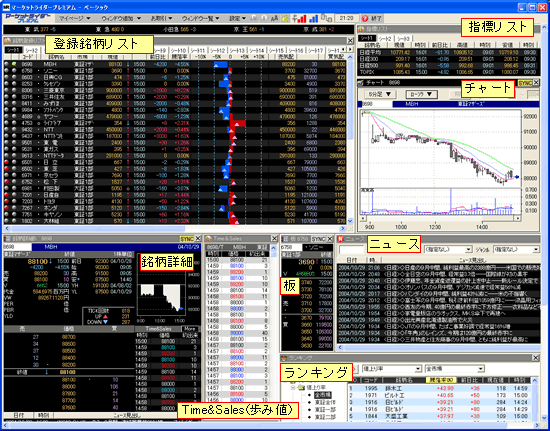The image size is (550, 431).
Task: Click the ranking panel title icon
Action: coord(284,358)
